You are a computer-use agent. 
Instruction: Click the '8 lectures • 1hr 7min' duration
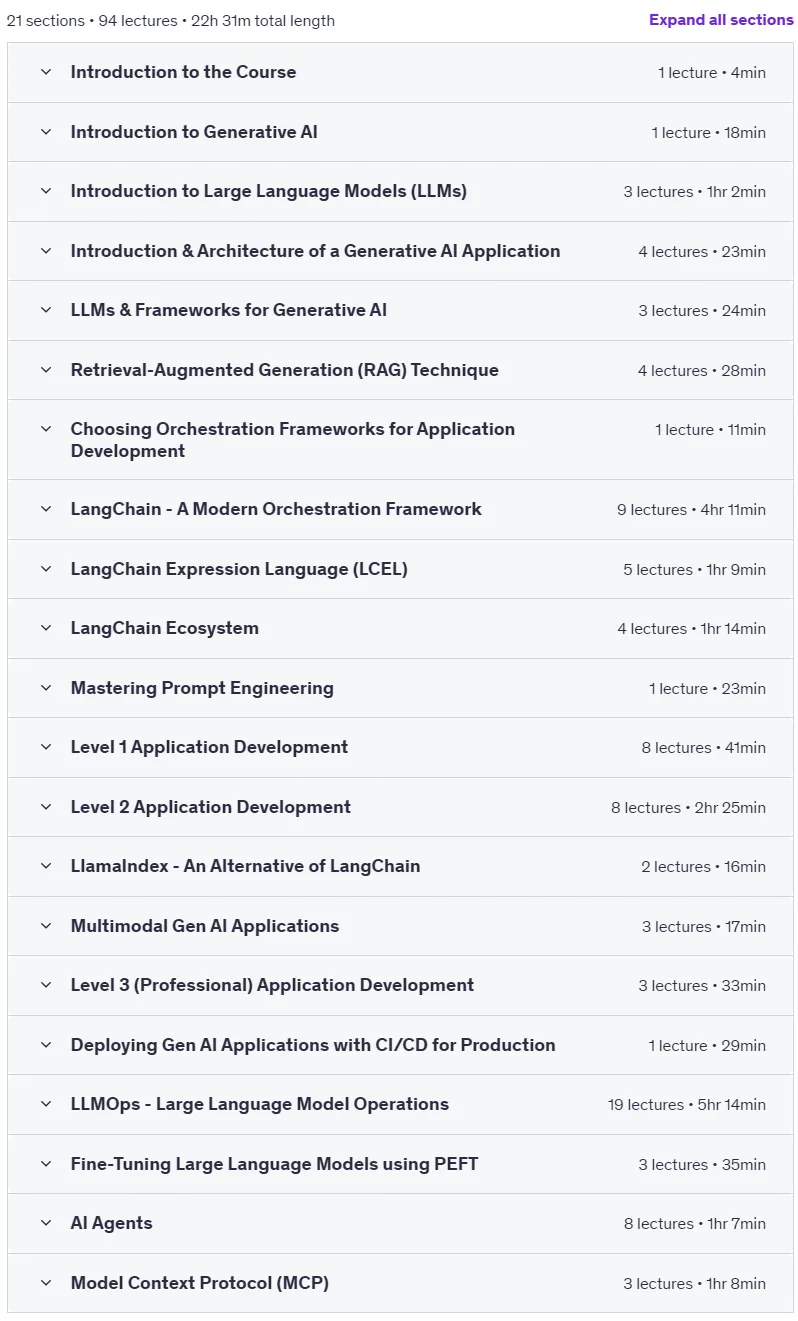coord(694,1224)
